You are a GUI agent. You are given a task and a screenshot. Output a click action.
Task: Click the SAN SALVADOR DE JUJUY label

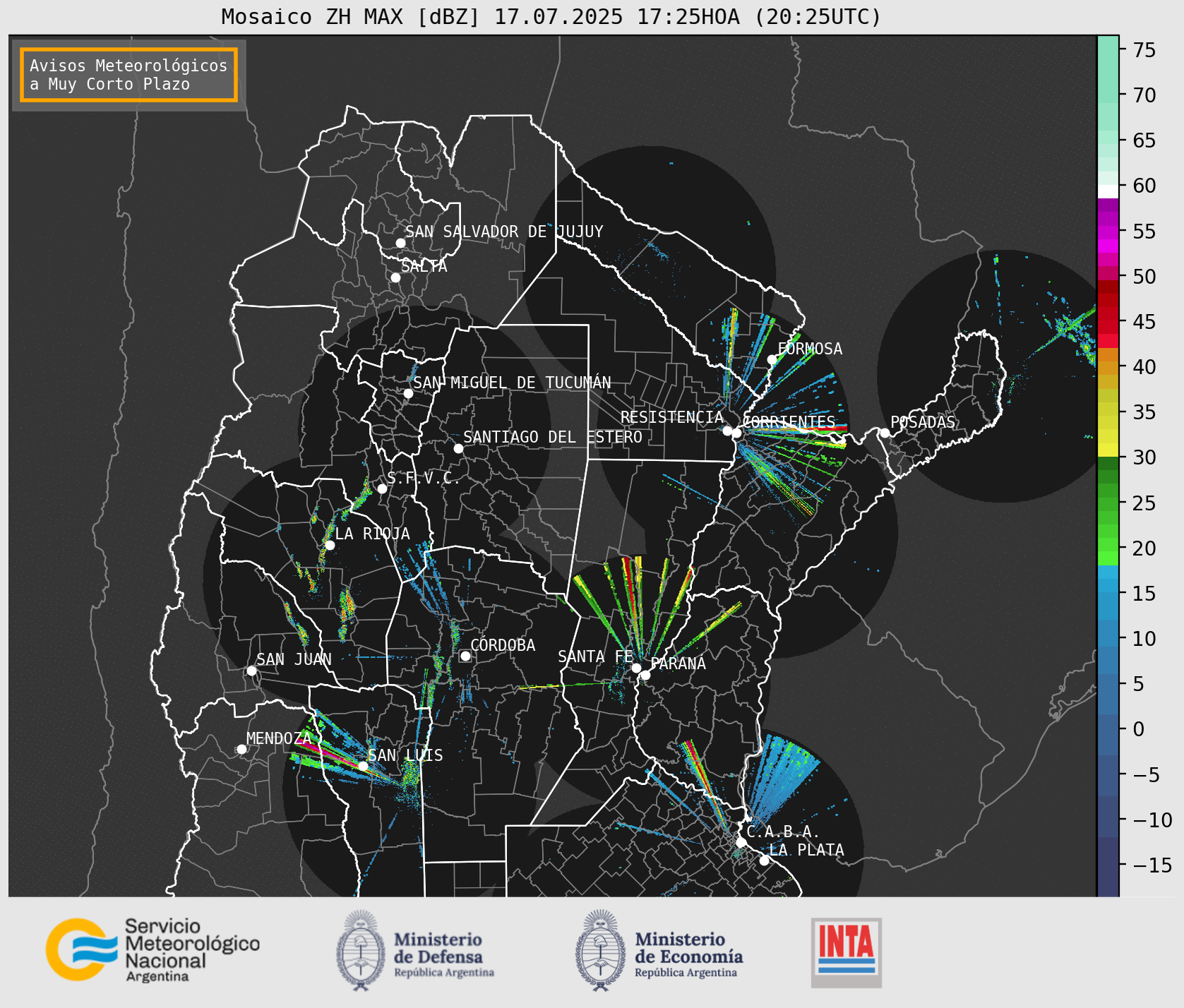point(504,232)
